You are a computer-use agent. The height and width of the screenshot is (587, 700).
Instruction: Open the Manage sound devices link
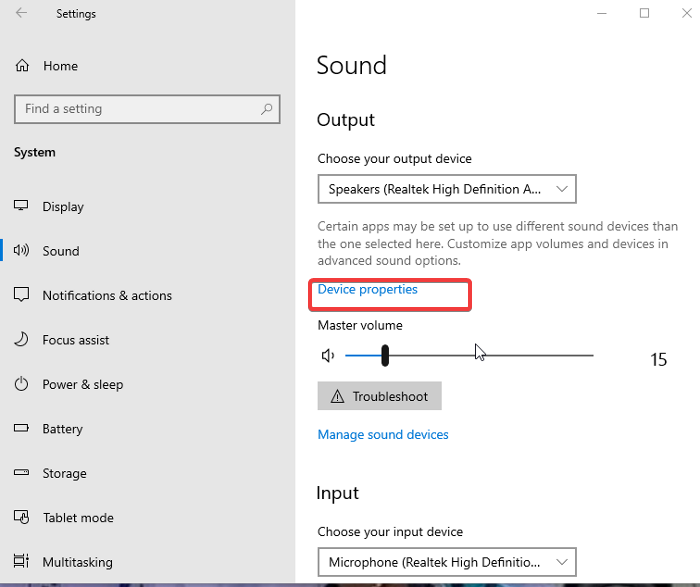(383, 435)
